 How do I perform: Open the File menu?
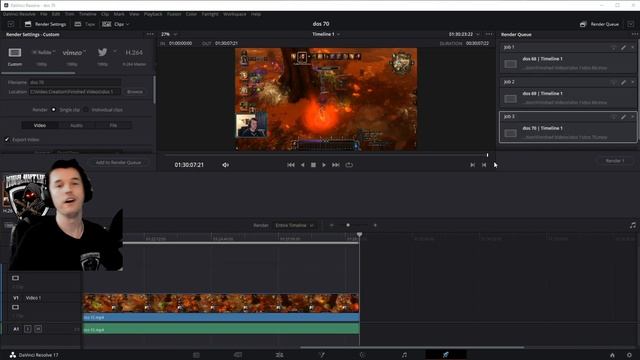44,14
